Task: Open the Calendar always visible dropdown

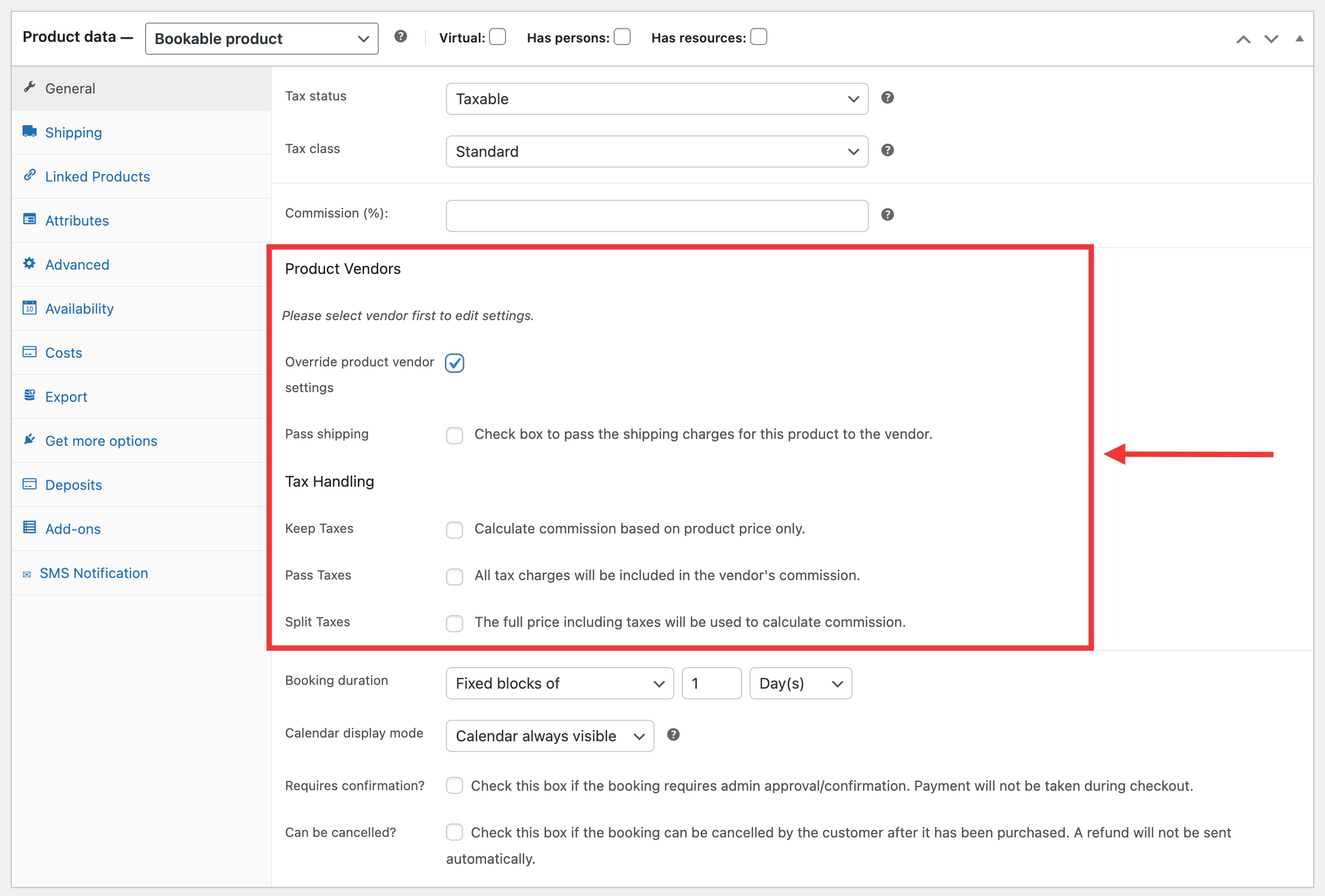Action: pos(549,735)
